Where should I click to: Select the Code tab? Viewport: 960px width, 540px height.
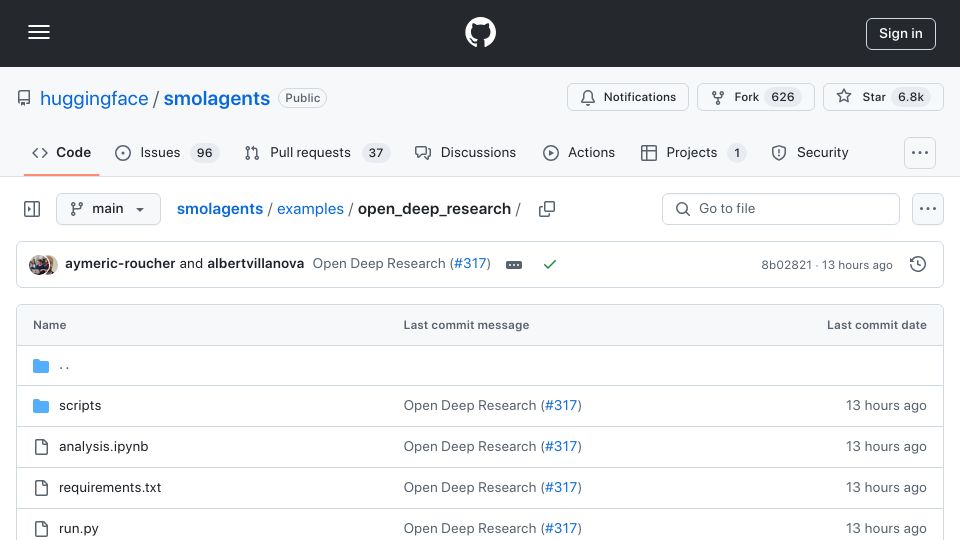(x=61, y=152)
